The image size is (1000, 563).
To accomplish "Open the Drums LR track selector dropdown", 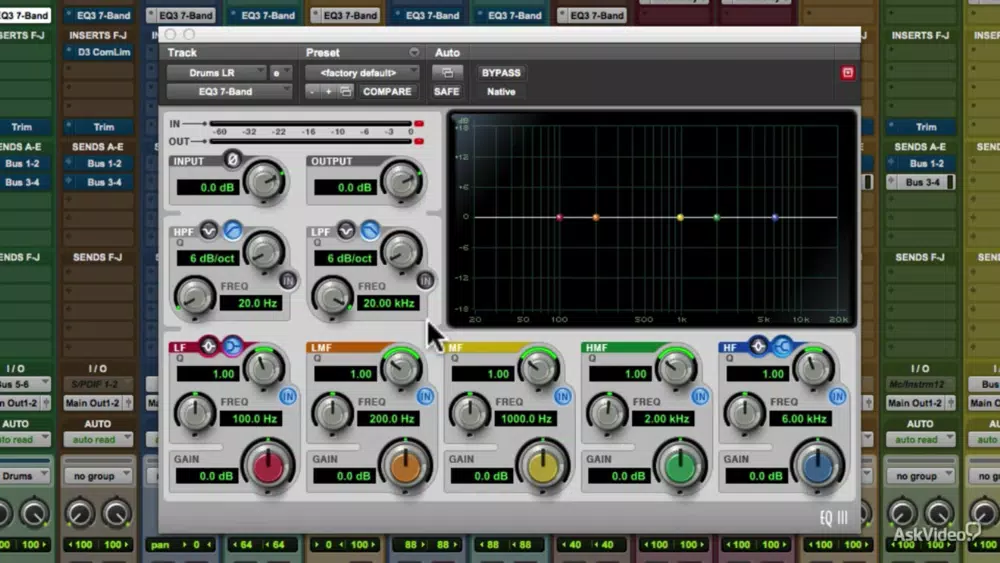I will pyautogui.click(x=216, y=73).
